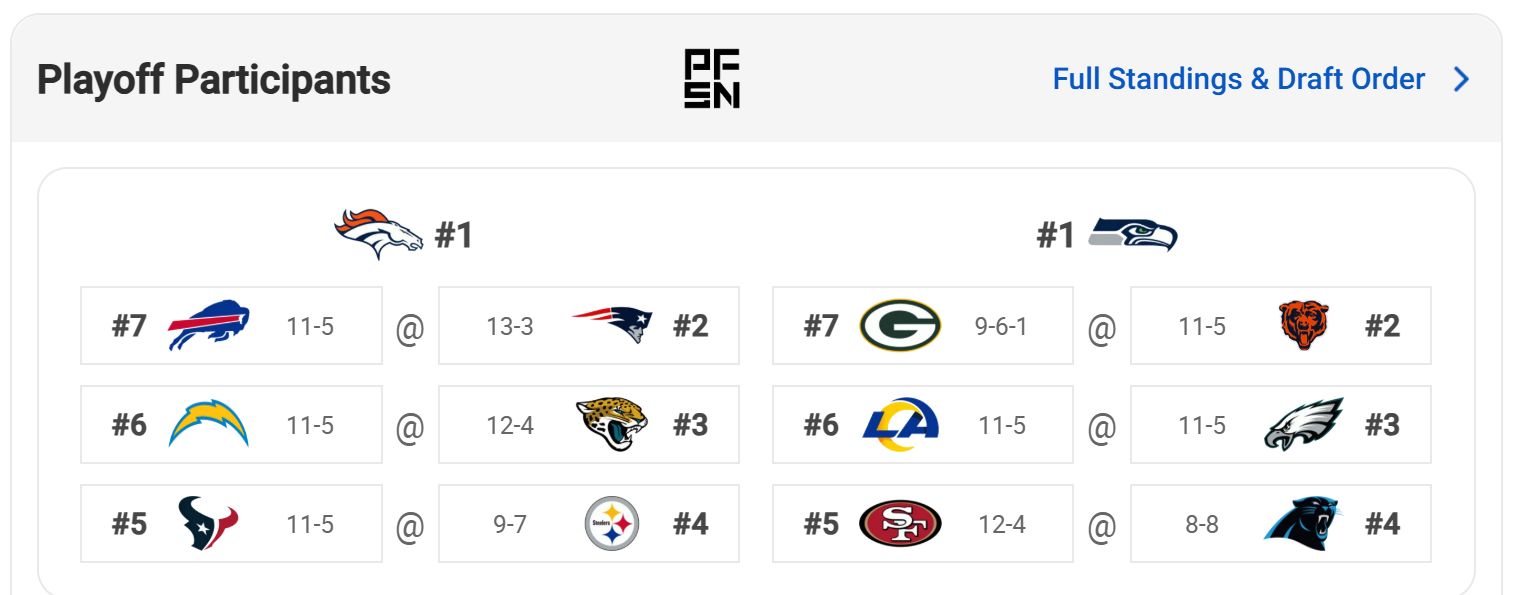Select the Buffalo Bills logo
Image resolution: width=1515 pixels, height=595 pixels.
pyautogui.click(x=209, y=325)
